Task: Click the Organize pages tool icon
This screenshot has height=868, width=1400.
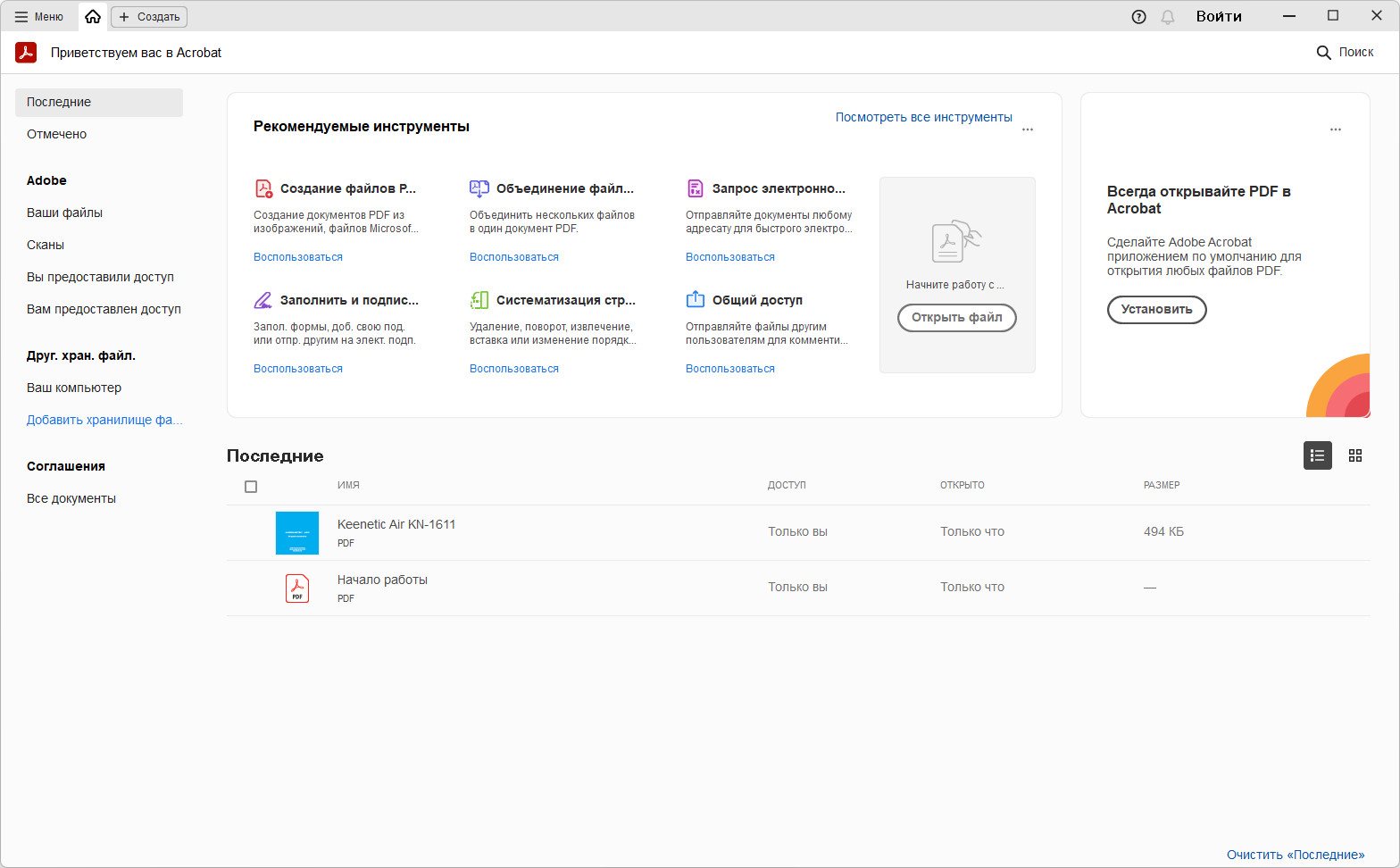Action: point(479,300)
